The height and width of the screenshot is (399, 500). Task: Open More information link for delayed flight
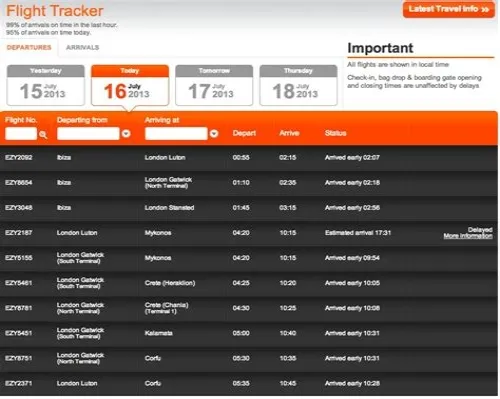[468, 236]
